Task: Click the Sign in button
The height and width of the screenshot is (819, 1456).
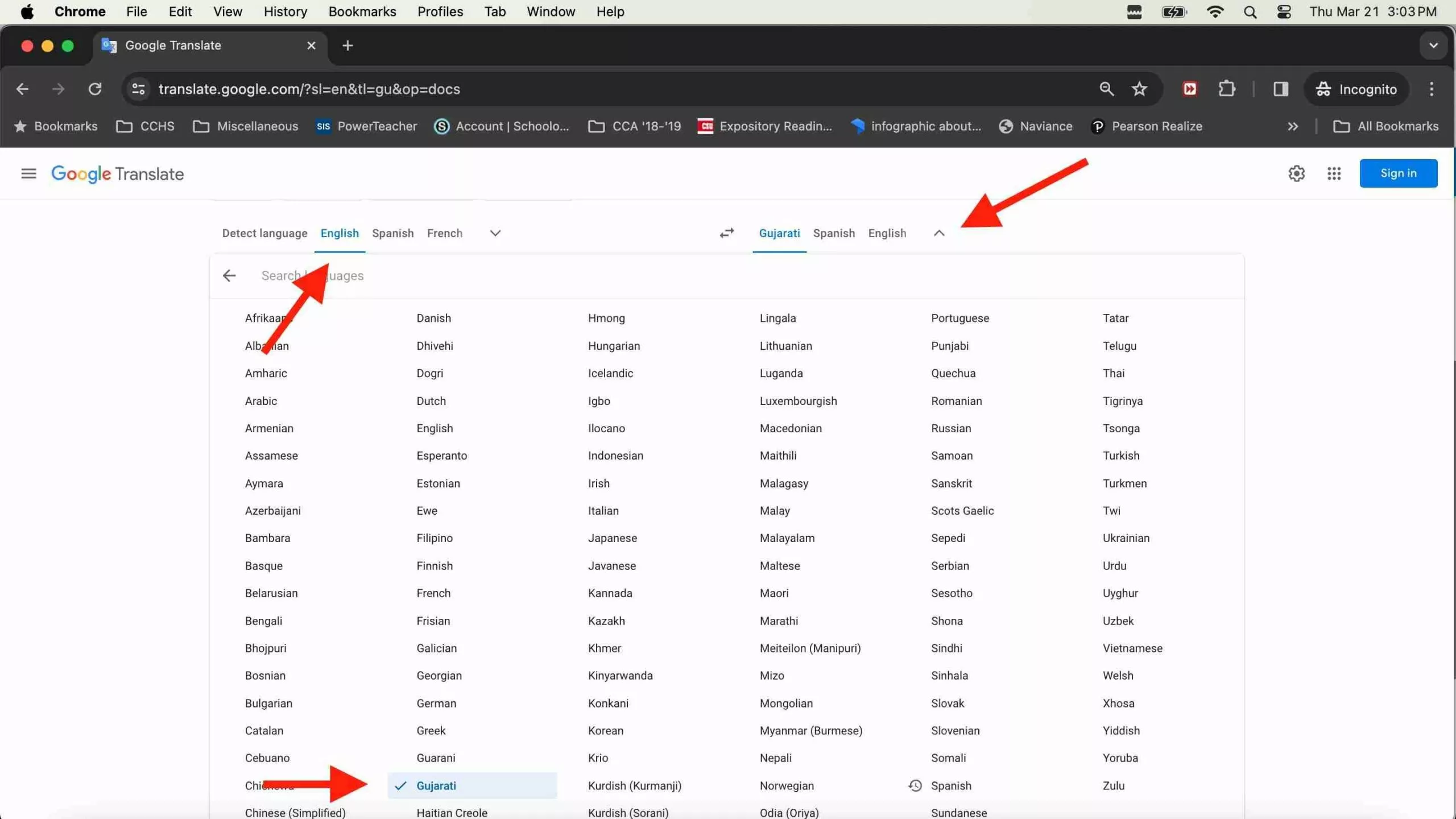Action: coord(1398,173)
